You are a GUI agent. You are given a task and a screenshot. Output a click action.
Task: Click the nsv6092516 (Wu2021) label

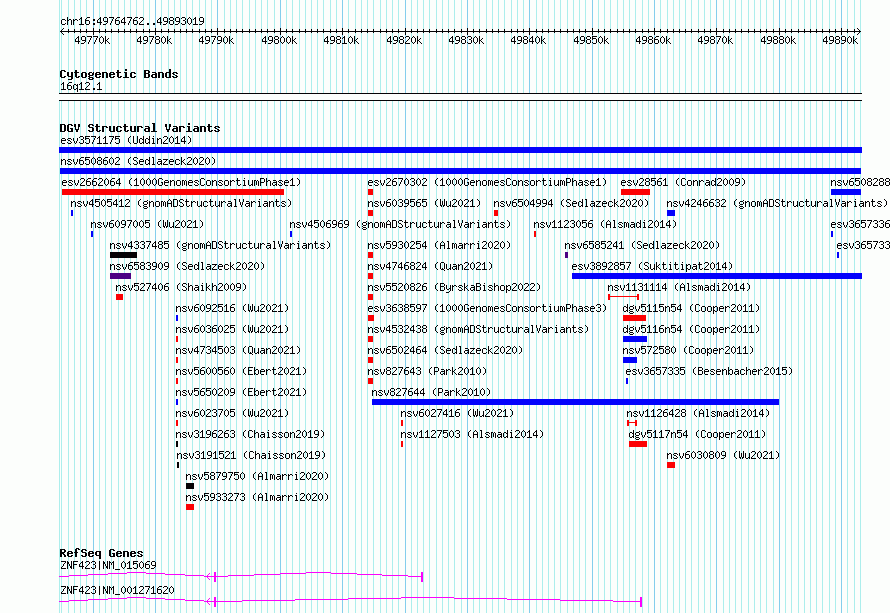coord(232,308)
